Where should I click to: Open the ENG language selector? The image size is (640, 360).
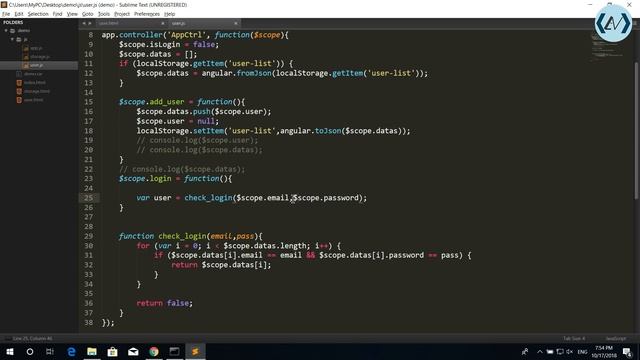click(582, 351)
